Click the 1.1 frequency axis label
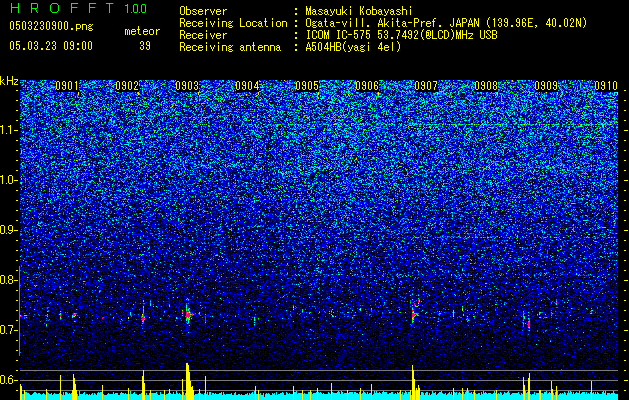The width and height of the screenshot is (629, 400). point(9,130)
